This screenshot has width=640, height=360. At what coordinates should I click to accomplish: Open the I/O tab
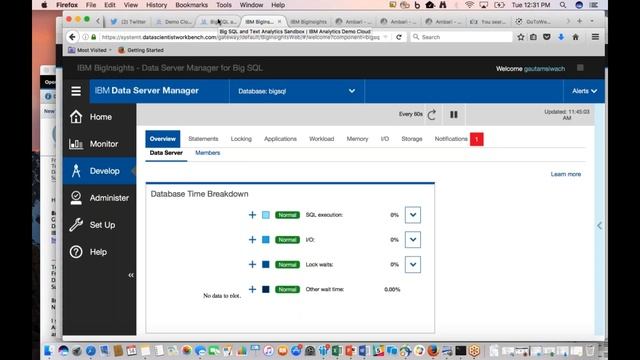tap(385, 139)
